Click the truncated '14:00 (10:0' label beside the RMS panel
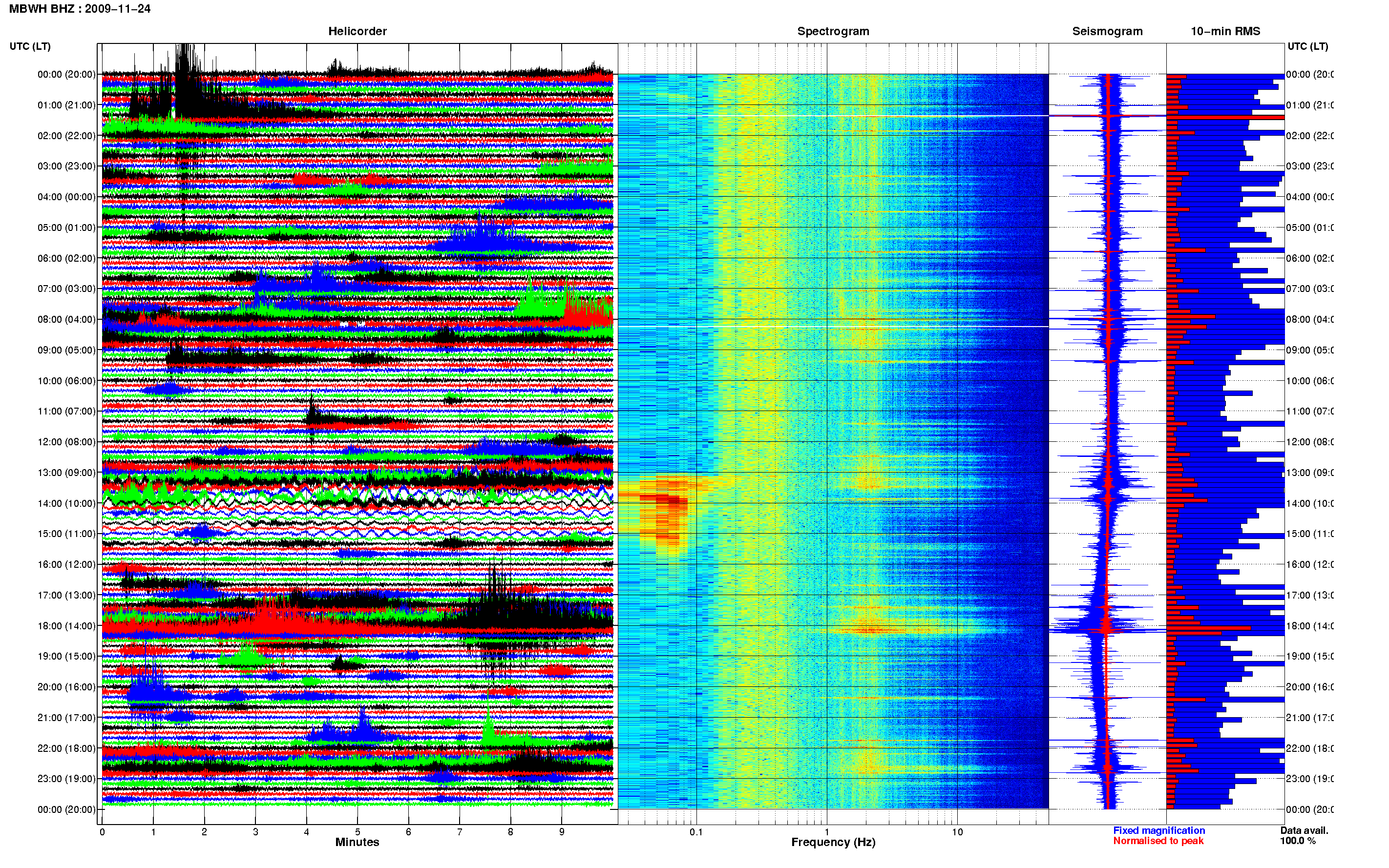The width and height of the screenshot is (1389, 868). pyautogui.click(x=1310, y=503)
